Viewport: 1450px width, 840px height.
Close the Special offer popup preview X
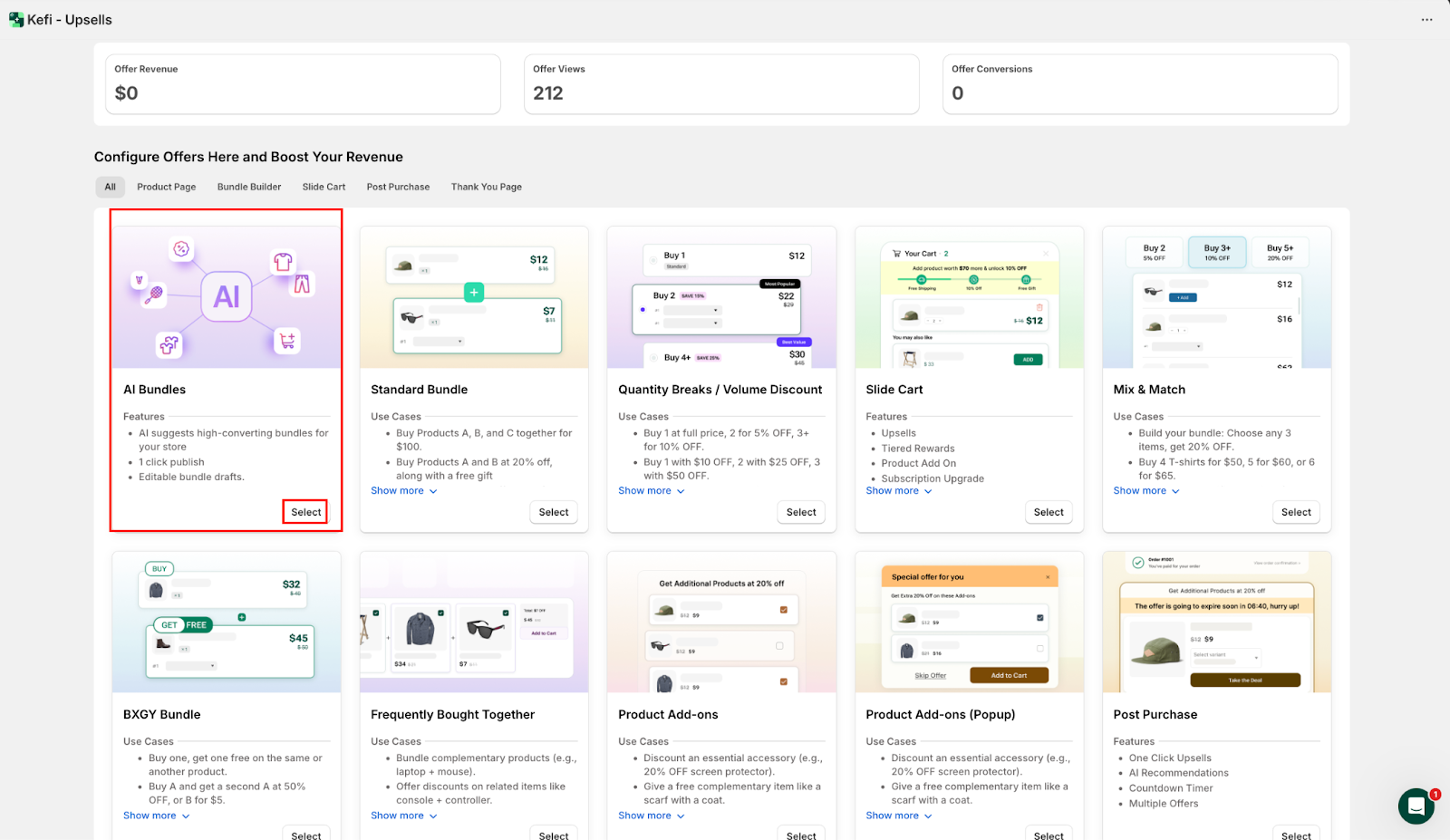coord(1048,577)
